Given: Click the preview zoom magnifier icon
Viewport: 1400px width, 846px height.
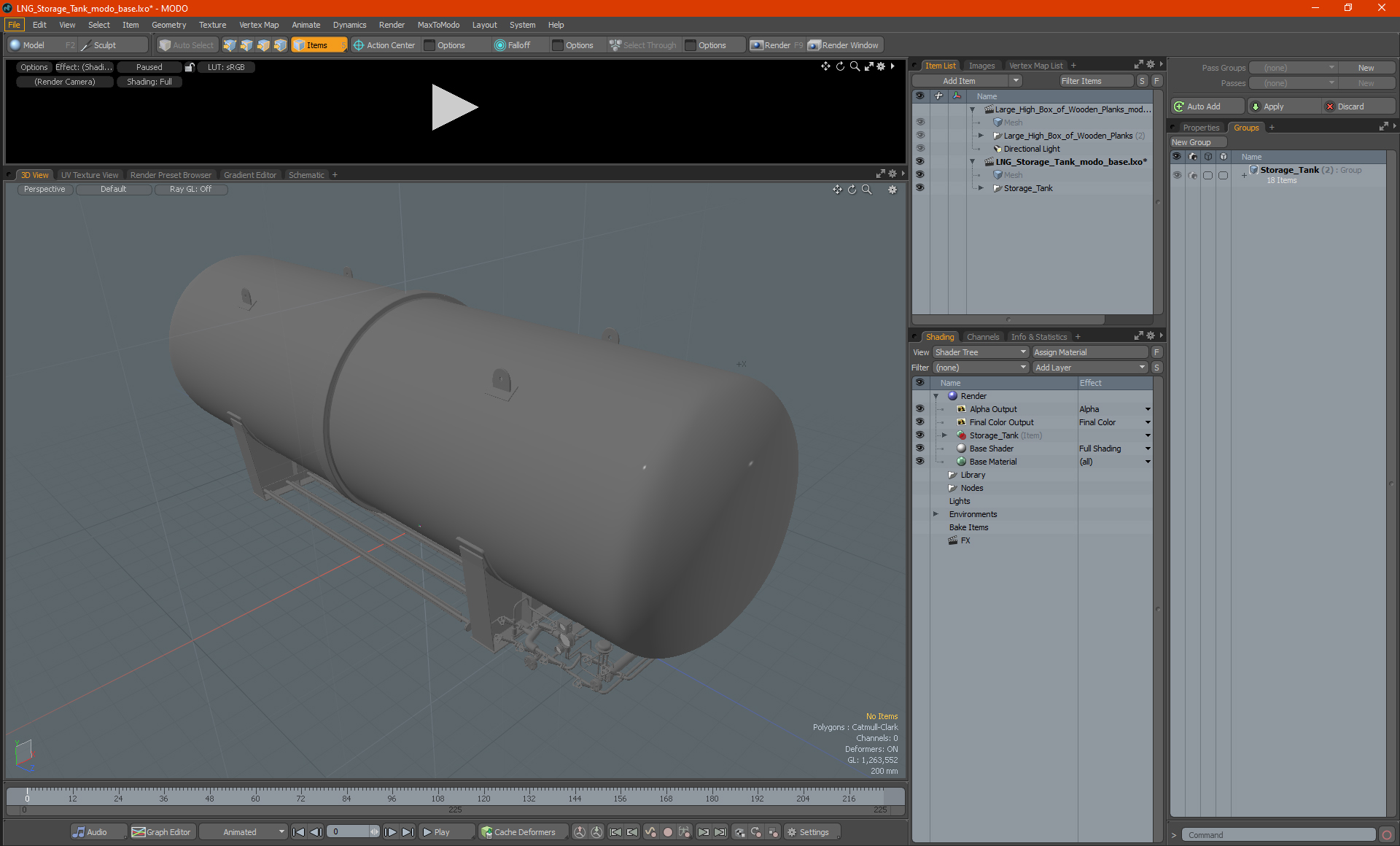Looking at the screenshot, I should (855, 66).
